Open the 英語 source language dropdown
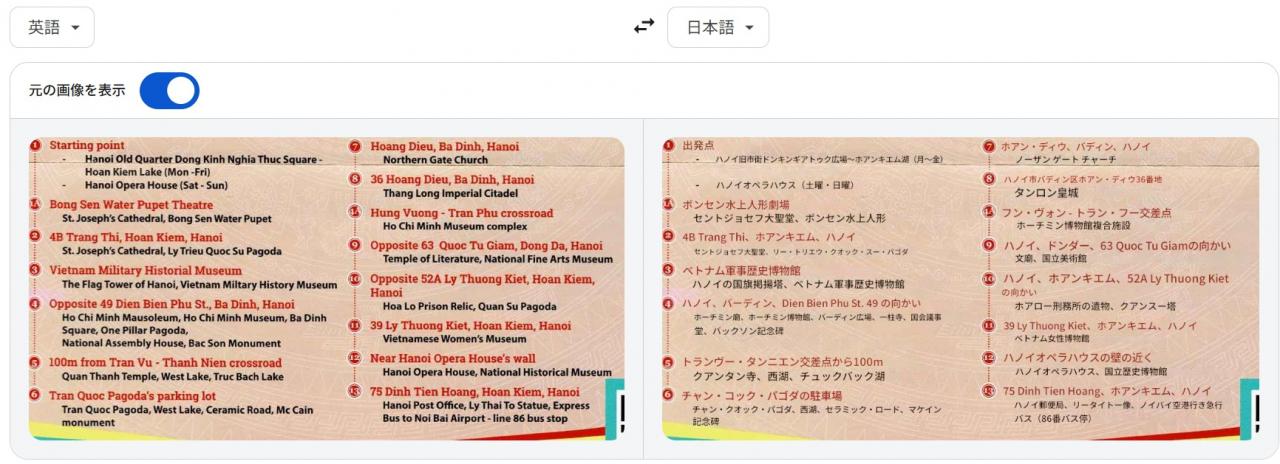 point(52,27)
